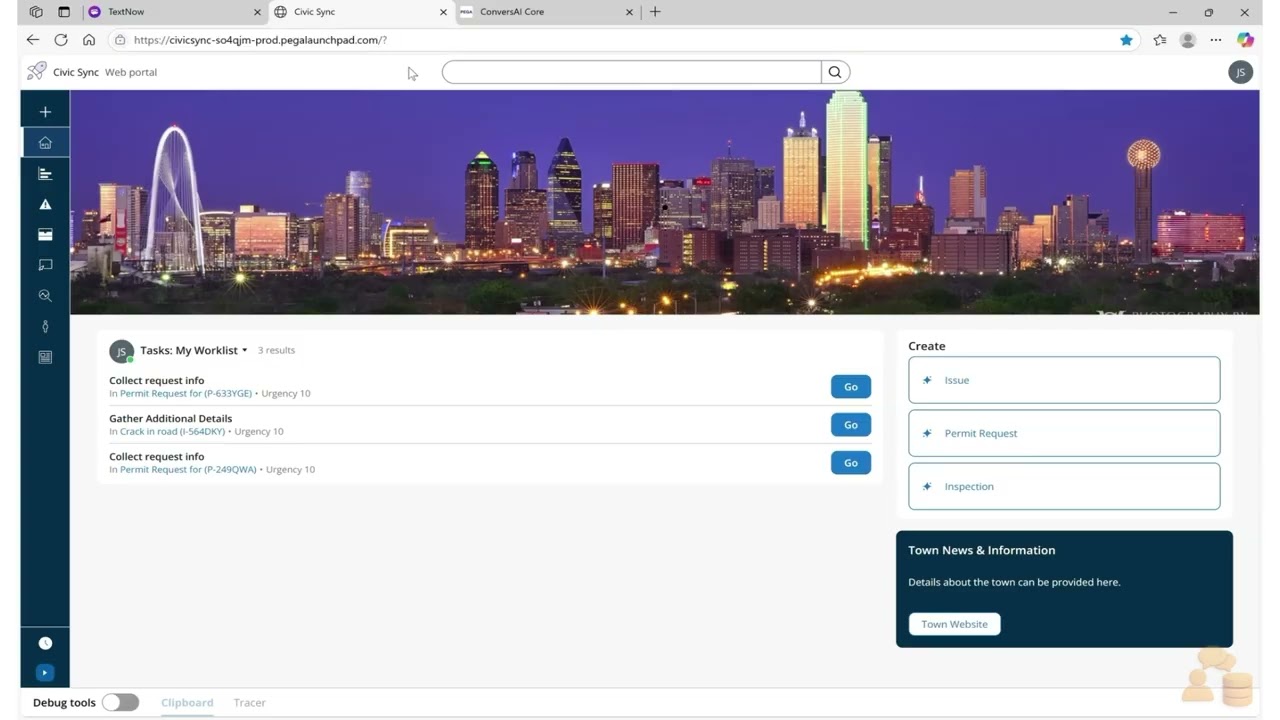Open the warning triangle sidebar icon

click(x=45, y=204)
